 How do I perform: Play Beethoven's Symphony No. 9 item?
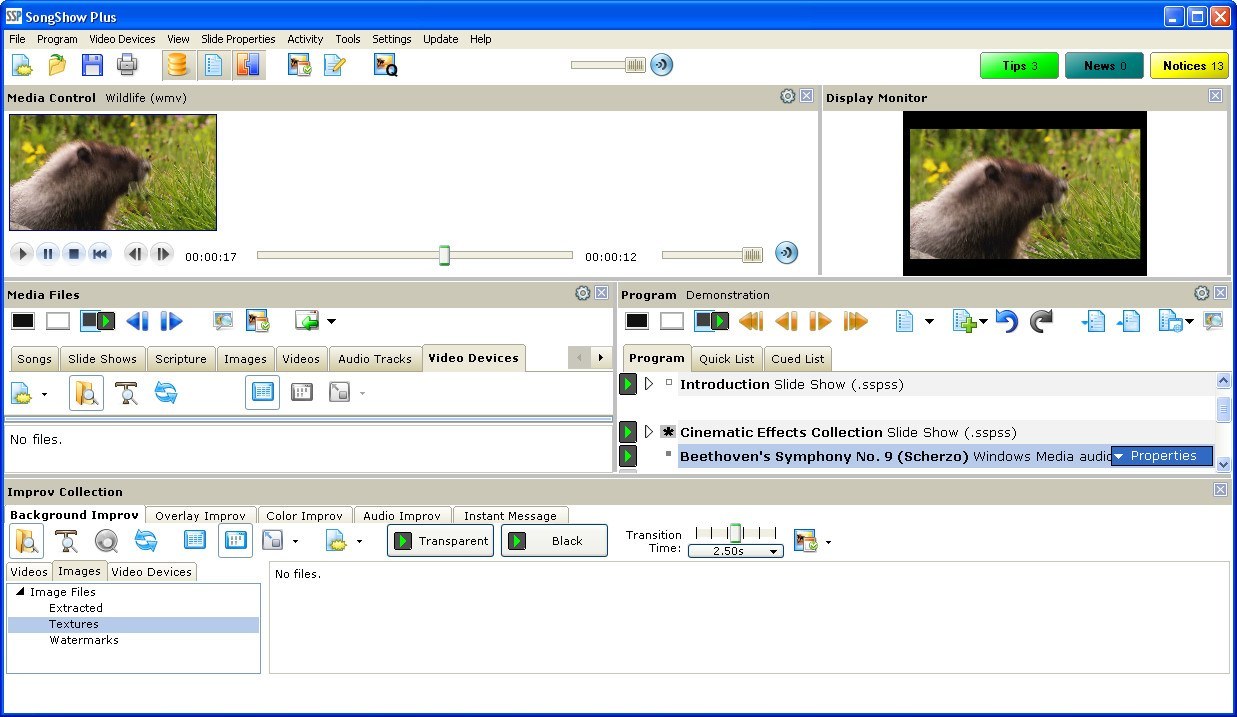[628, 456]
